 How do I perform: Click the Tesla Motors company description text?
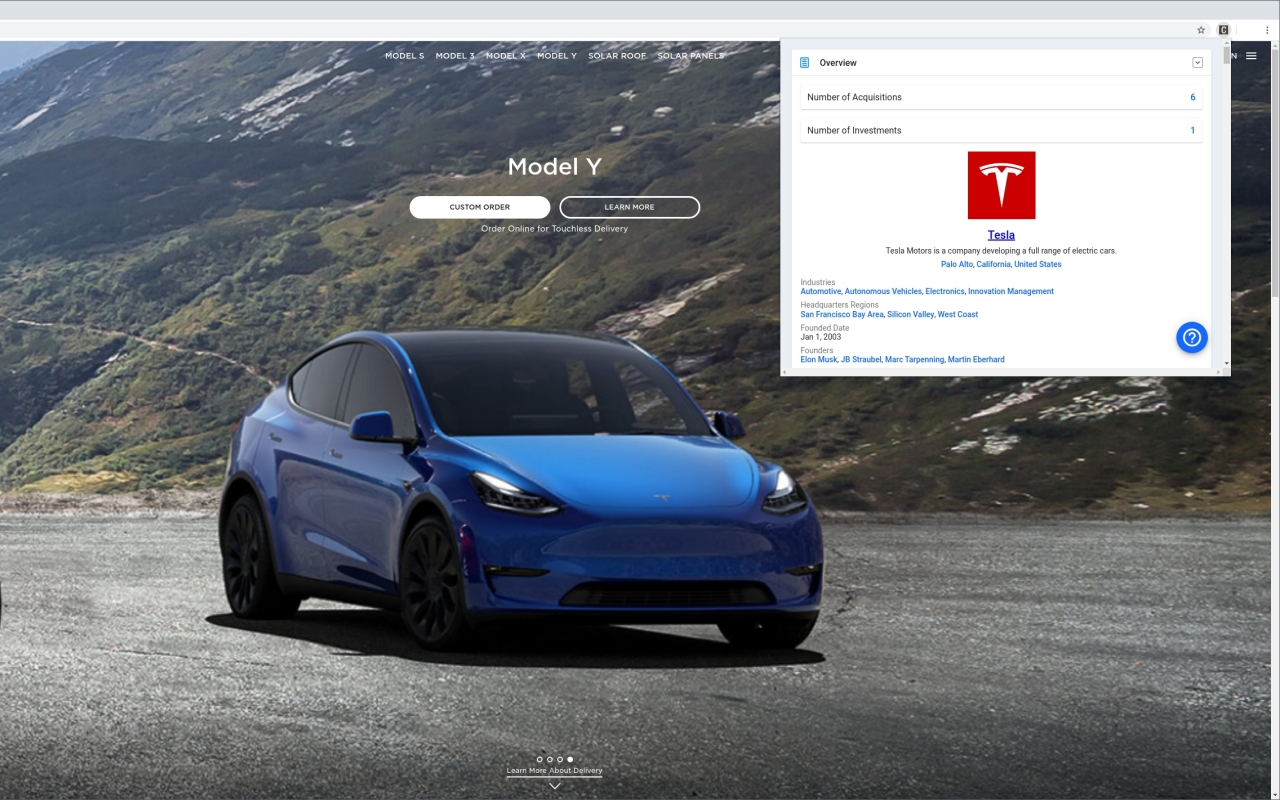1001,251
